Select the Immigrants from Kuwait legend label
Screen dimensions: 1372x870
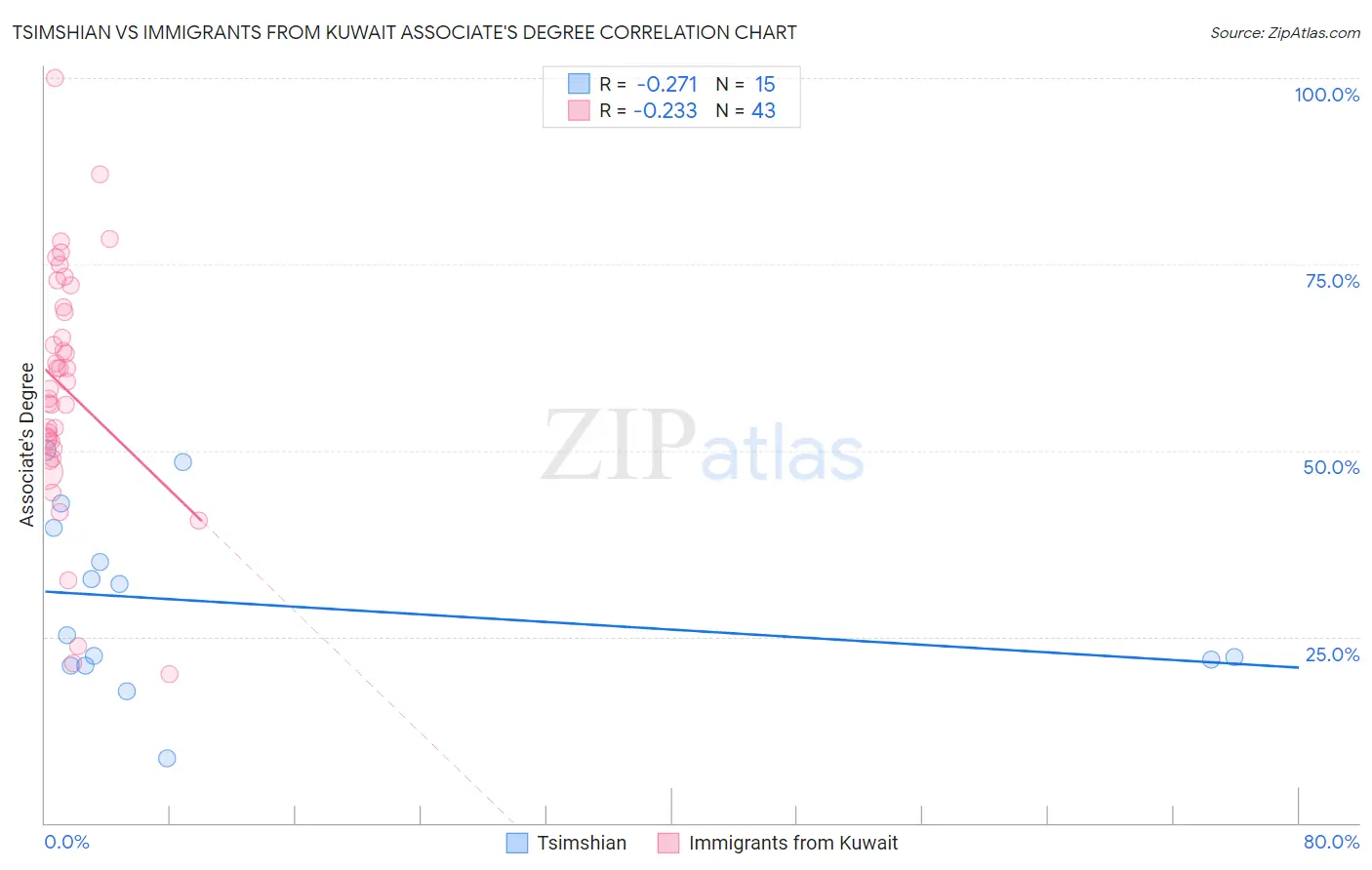click(x=793, y=843)
